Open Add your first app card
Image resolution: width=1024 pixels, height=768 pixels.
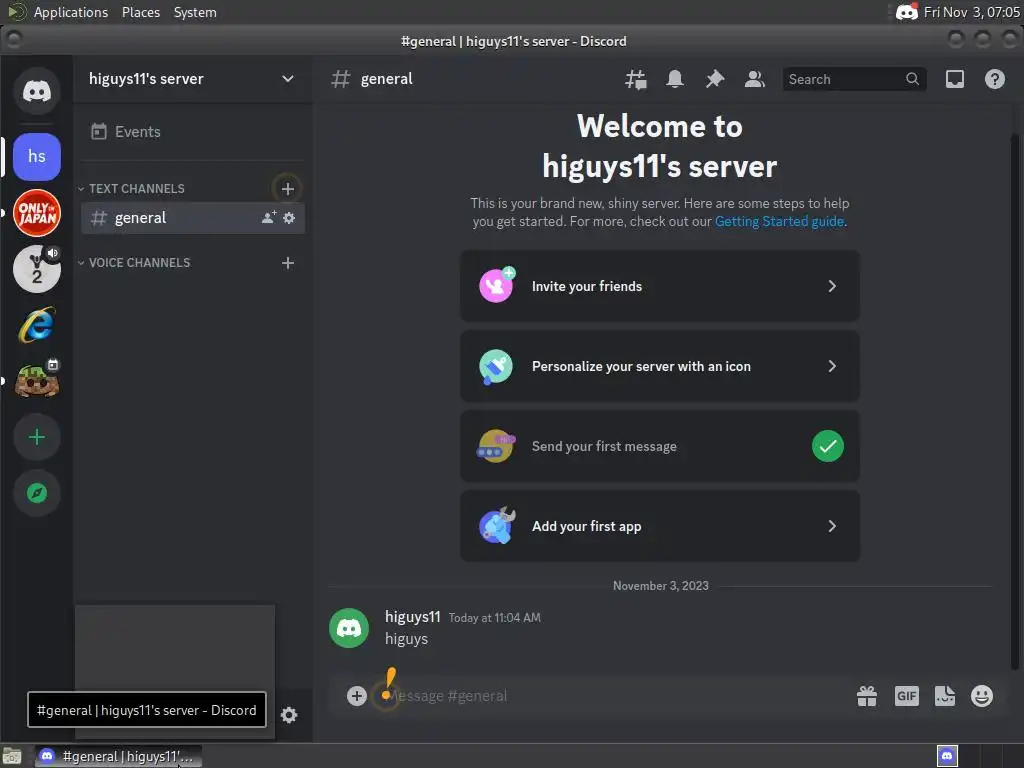660,526
